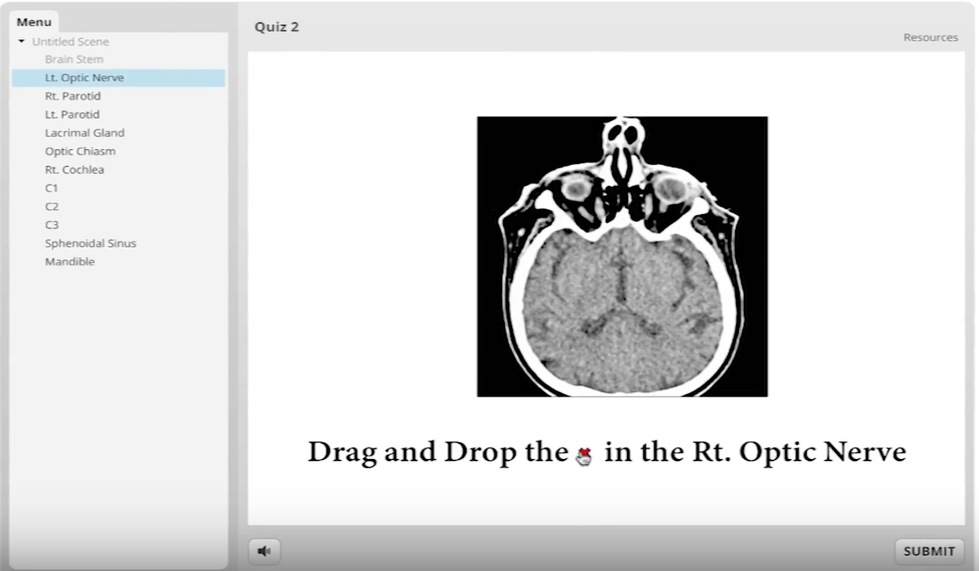
Task: Click the Untitled Scene heading
Action: [70, 42]
